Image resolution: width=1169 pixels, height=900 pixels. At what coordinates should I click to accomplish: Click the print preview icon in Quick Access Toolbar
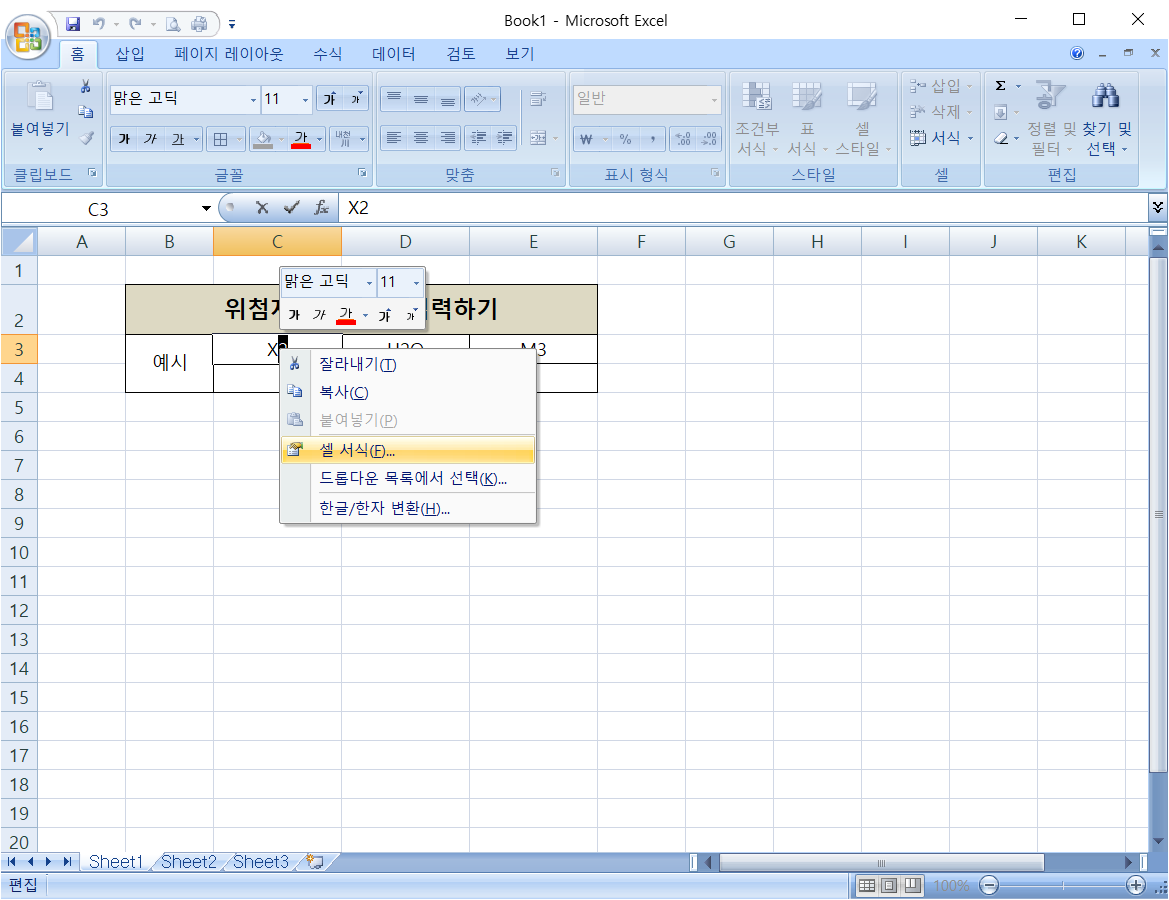[x=173, y=24]
